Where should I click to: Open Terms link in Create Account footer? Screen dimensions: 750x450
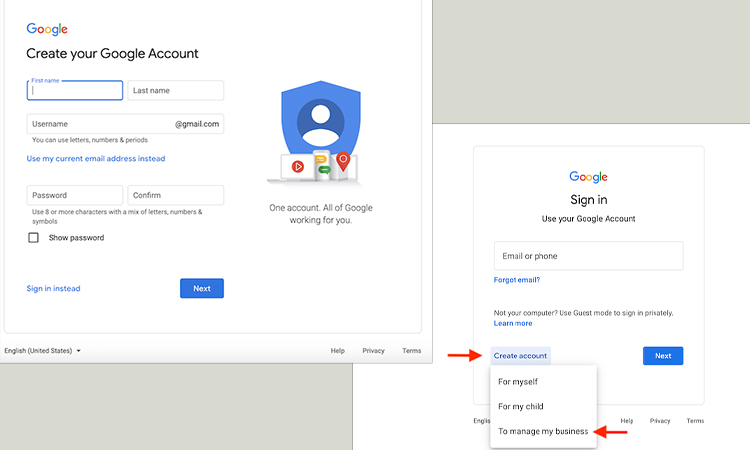pos(412,351)
